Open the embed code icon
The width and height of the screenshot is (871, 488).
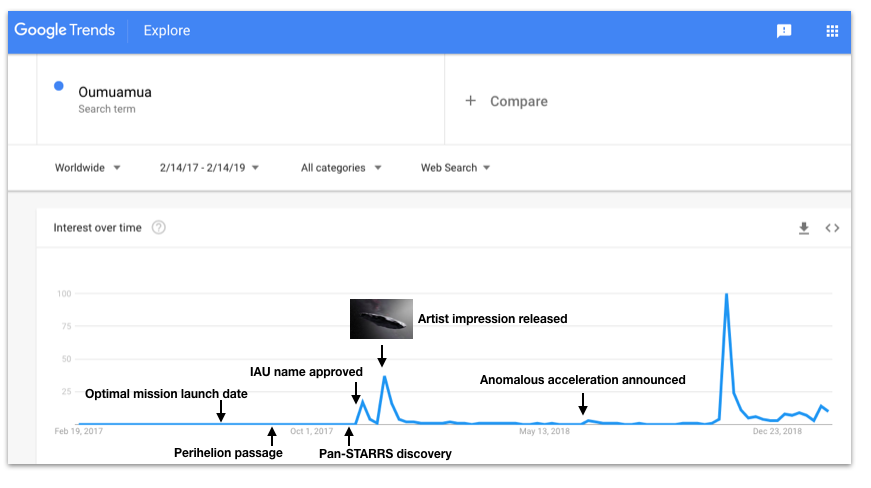coord(832,228)
